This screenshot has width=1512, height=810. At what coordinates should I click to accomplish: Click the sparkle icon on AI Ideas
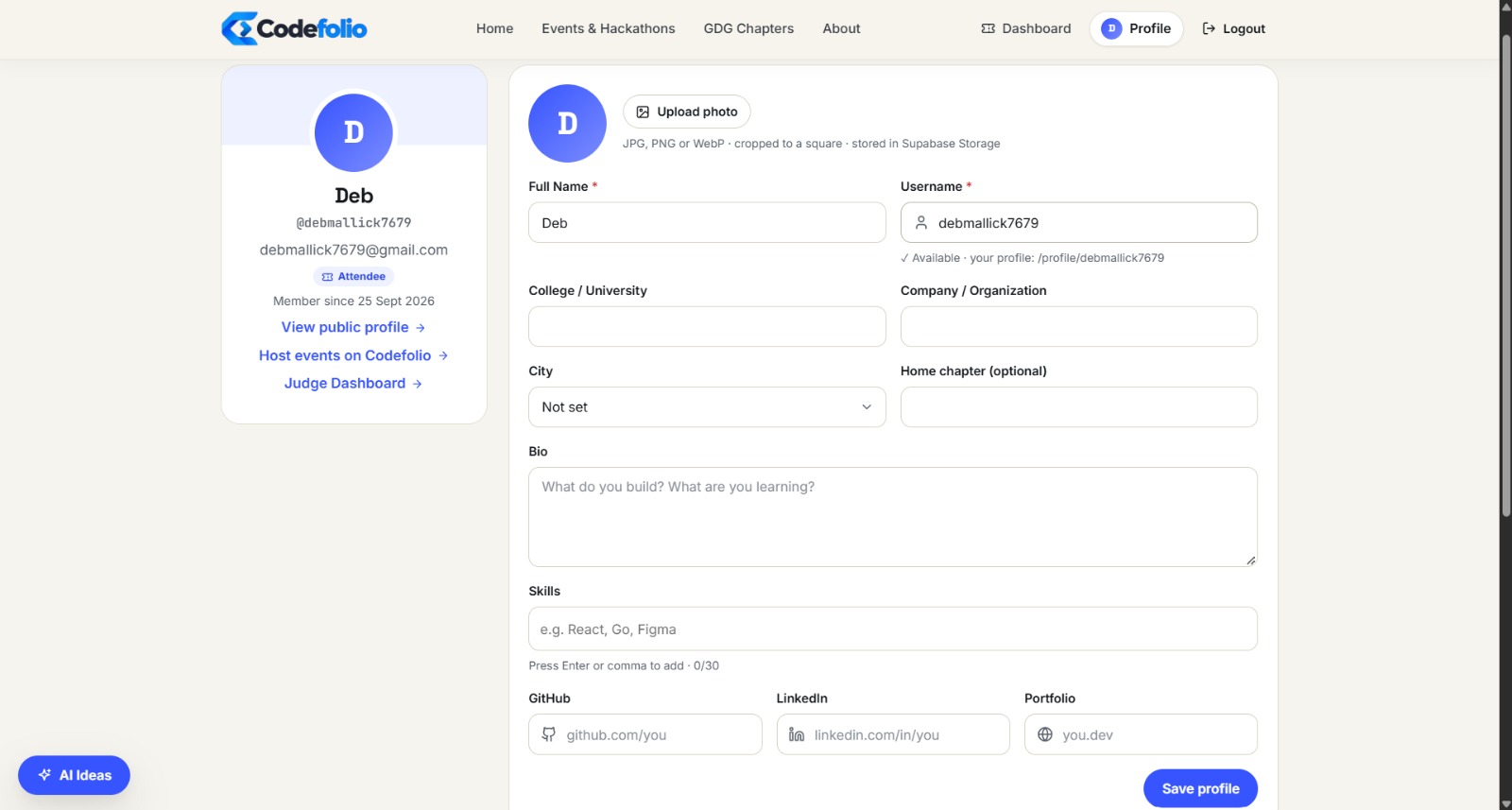[x=44, y=775]
